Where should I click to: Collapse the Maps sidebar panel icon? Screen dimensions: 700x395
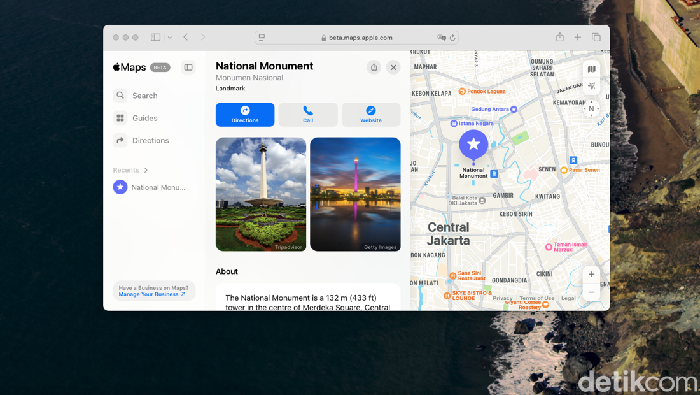point(188,67)
